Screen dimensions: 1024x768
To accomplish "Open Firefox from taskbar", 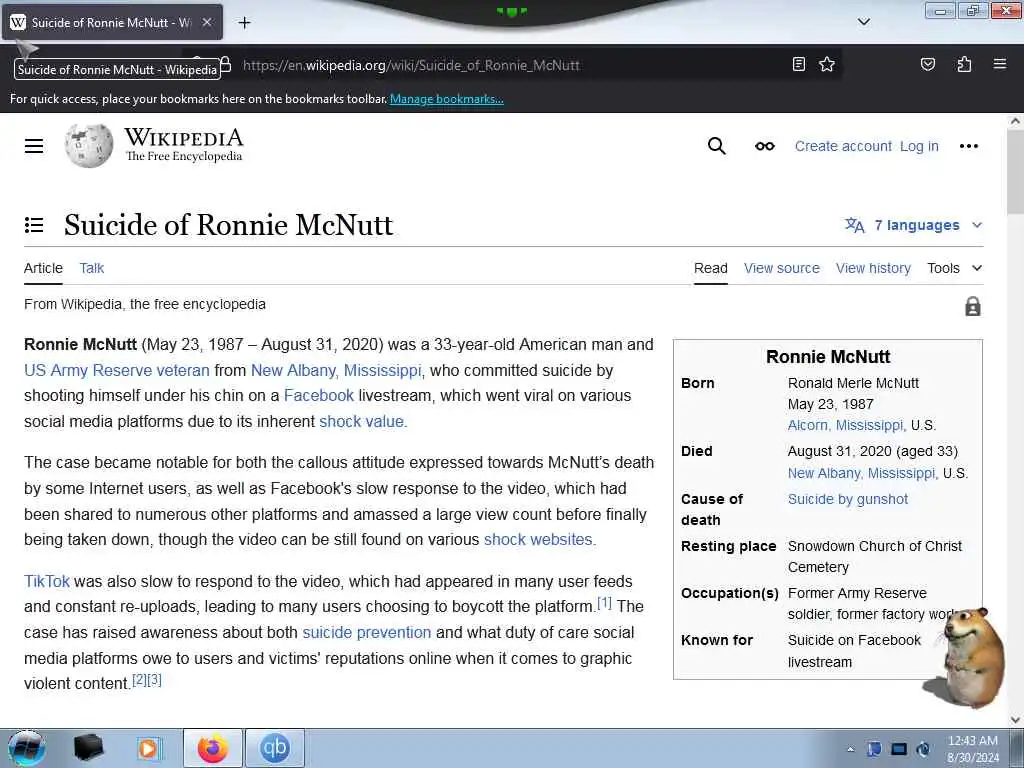I will (213, 748).
